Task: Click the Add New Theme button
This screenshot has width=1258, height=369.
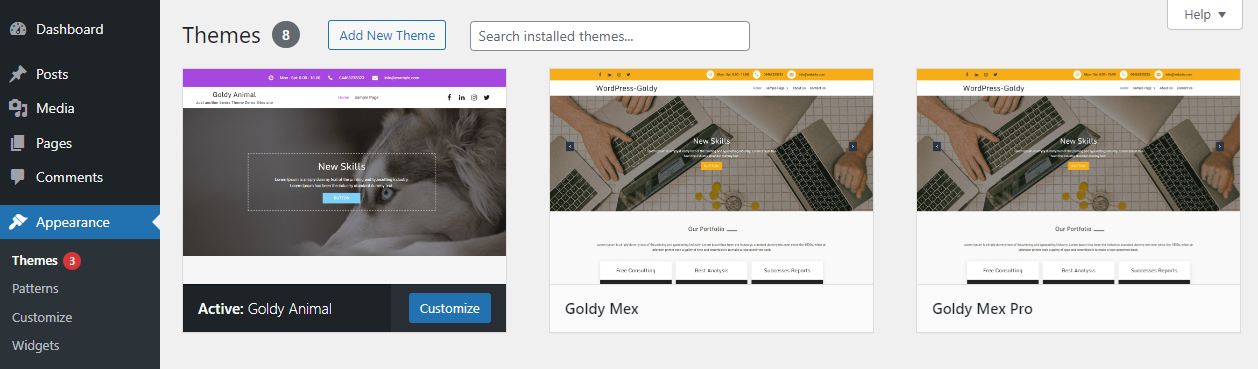Action: pyautogui.click(x=387, y=35)
